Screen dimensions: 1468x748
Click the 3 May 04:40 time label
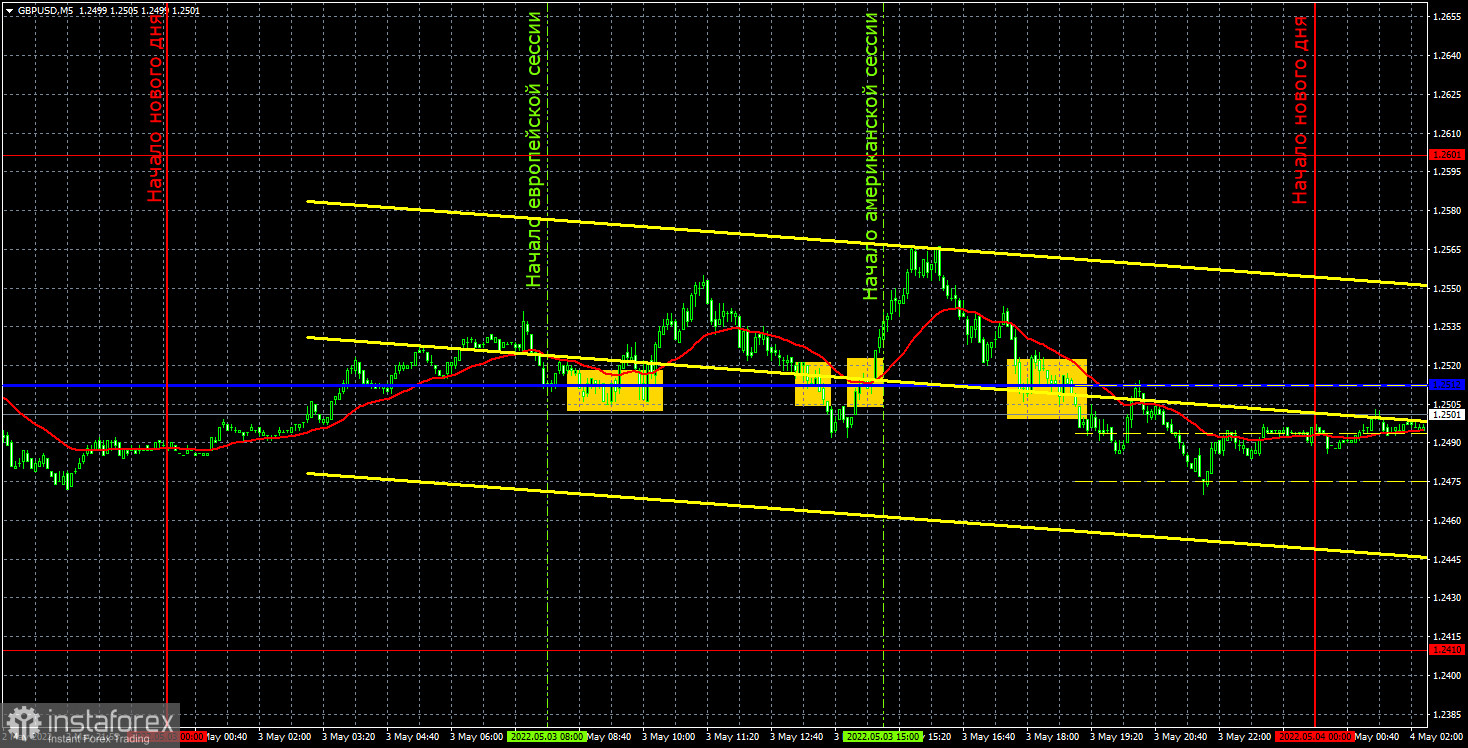pyautogui.click(x=415, y=736)
